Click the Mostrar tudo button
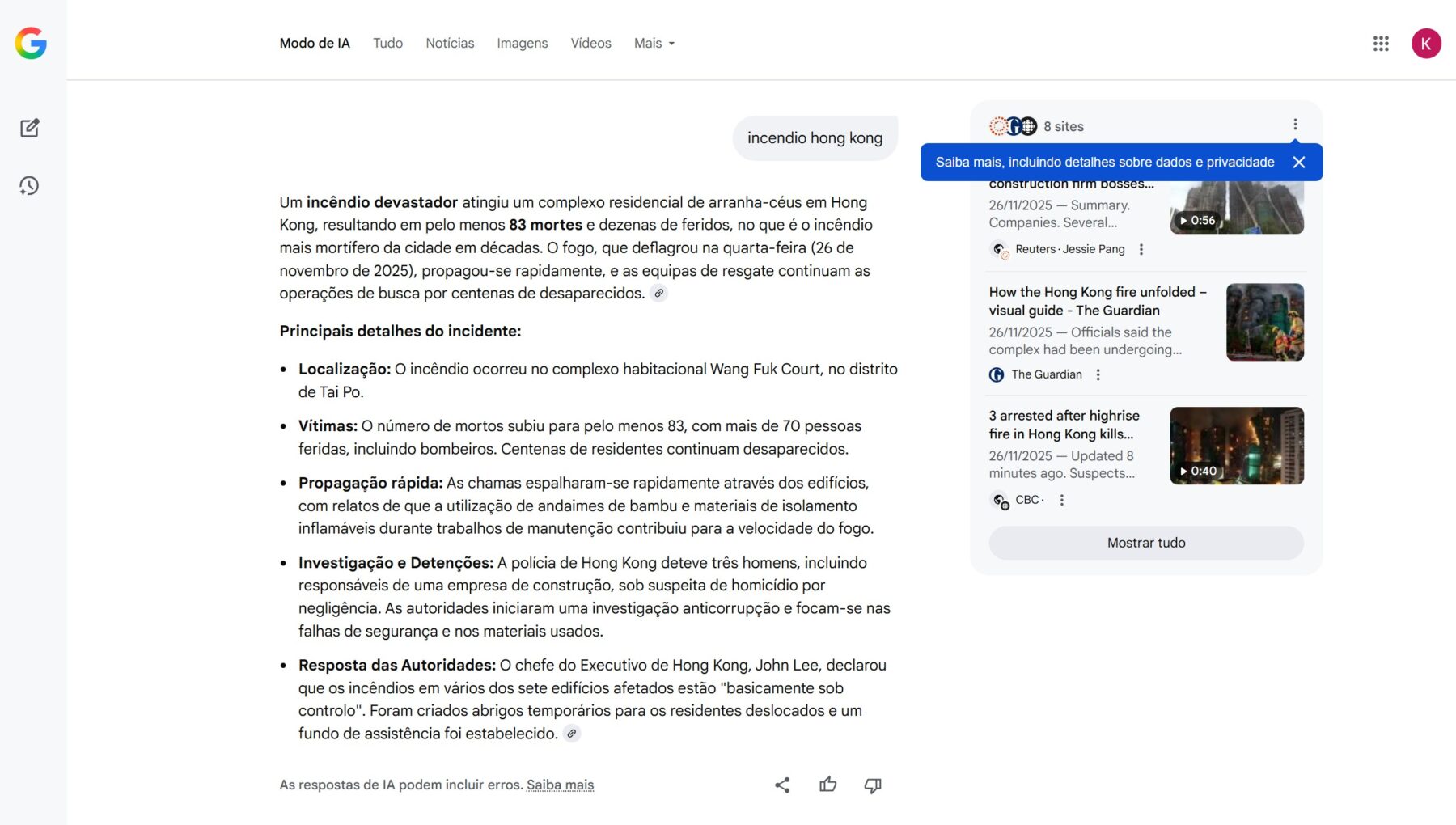This screenshot has width=1456, height=825. (1145, 543)
